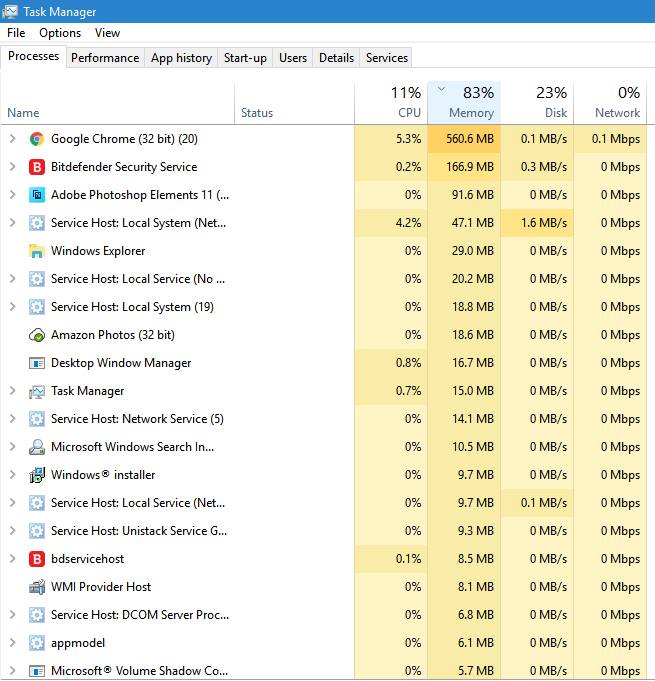The height and width of the screenshot is (681, 655).
Task: Expand the Google Chrome process group
Action: click(x=13, y=139)
